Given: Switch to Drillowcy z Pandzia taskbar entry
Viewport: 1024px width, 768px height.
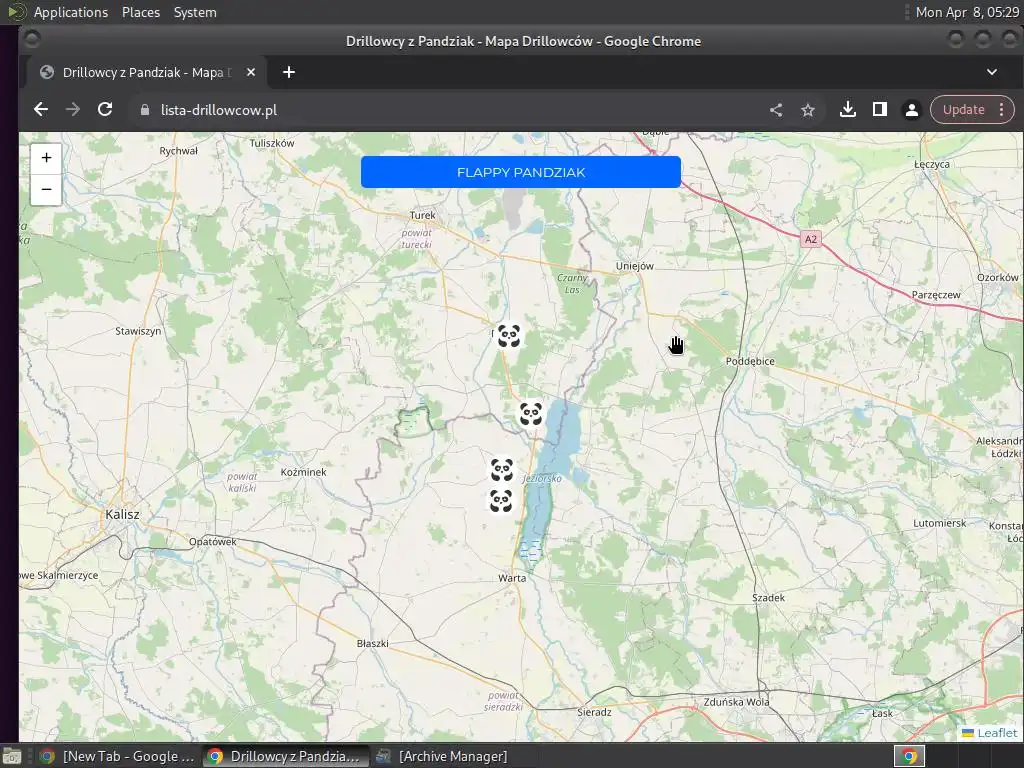Looking at the screenshot, I should [285, 756].
